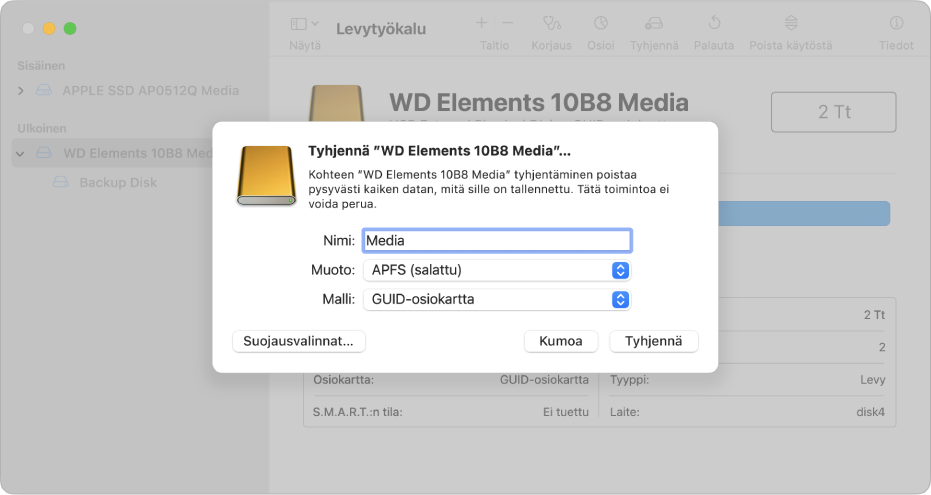931x495 pixels.
Task: Select the yellow external drive icon in dialog
Action: [266, 176]
